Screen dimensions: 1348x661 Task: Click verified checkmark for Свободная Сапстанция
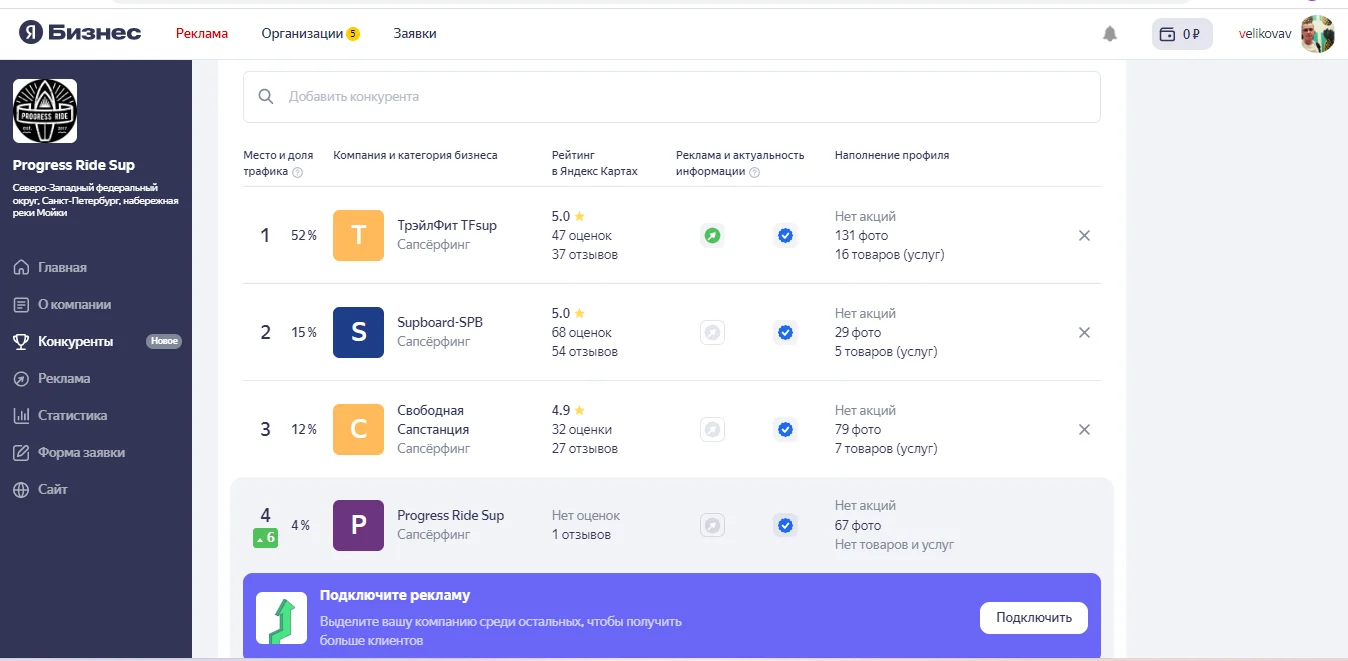(785, 430)
